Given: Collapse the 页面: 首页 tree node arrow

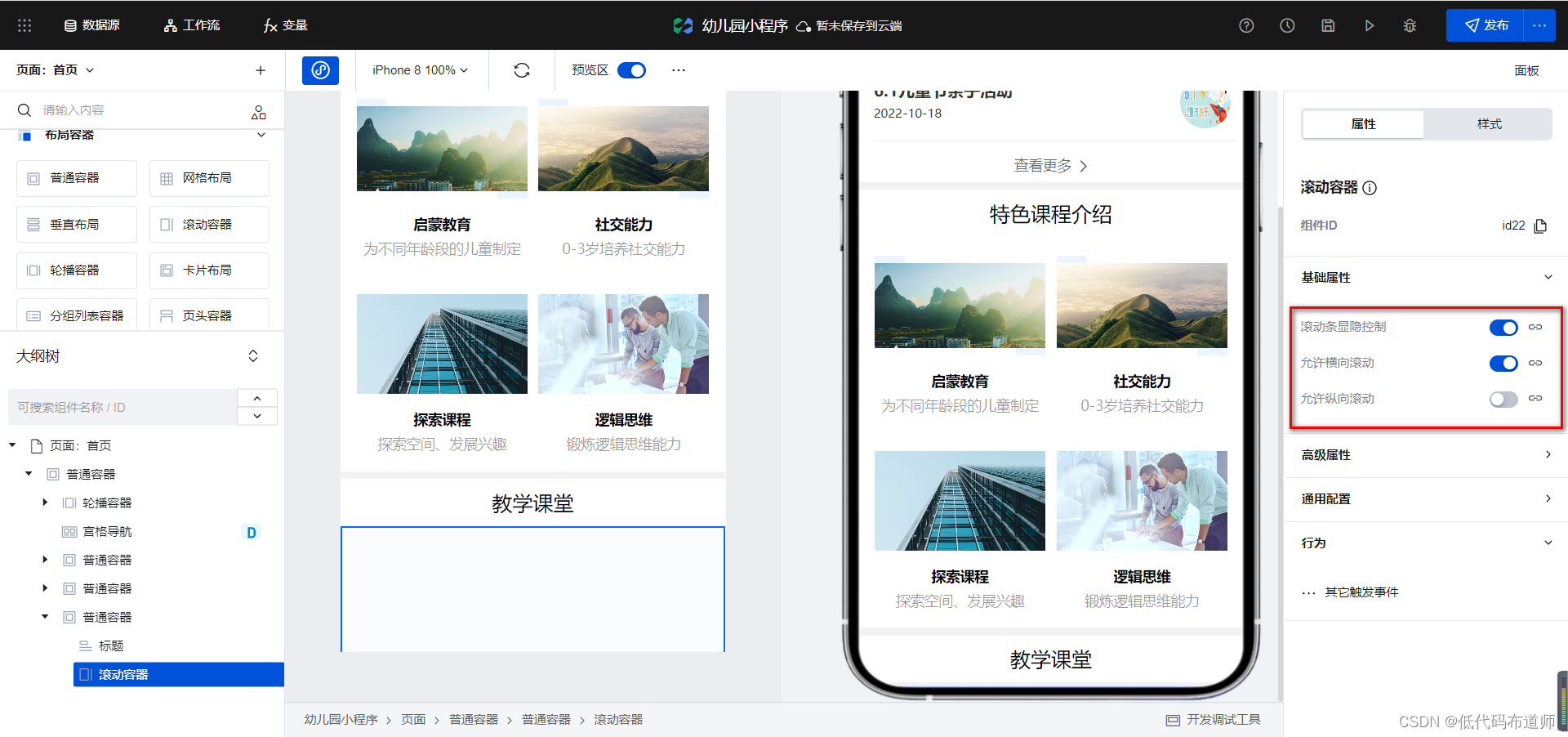Looking at the screenshot, I should point(12,445).
